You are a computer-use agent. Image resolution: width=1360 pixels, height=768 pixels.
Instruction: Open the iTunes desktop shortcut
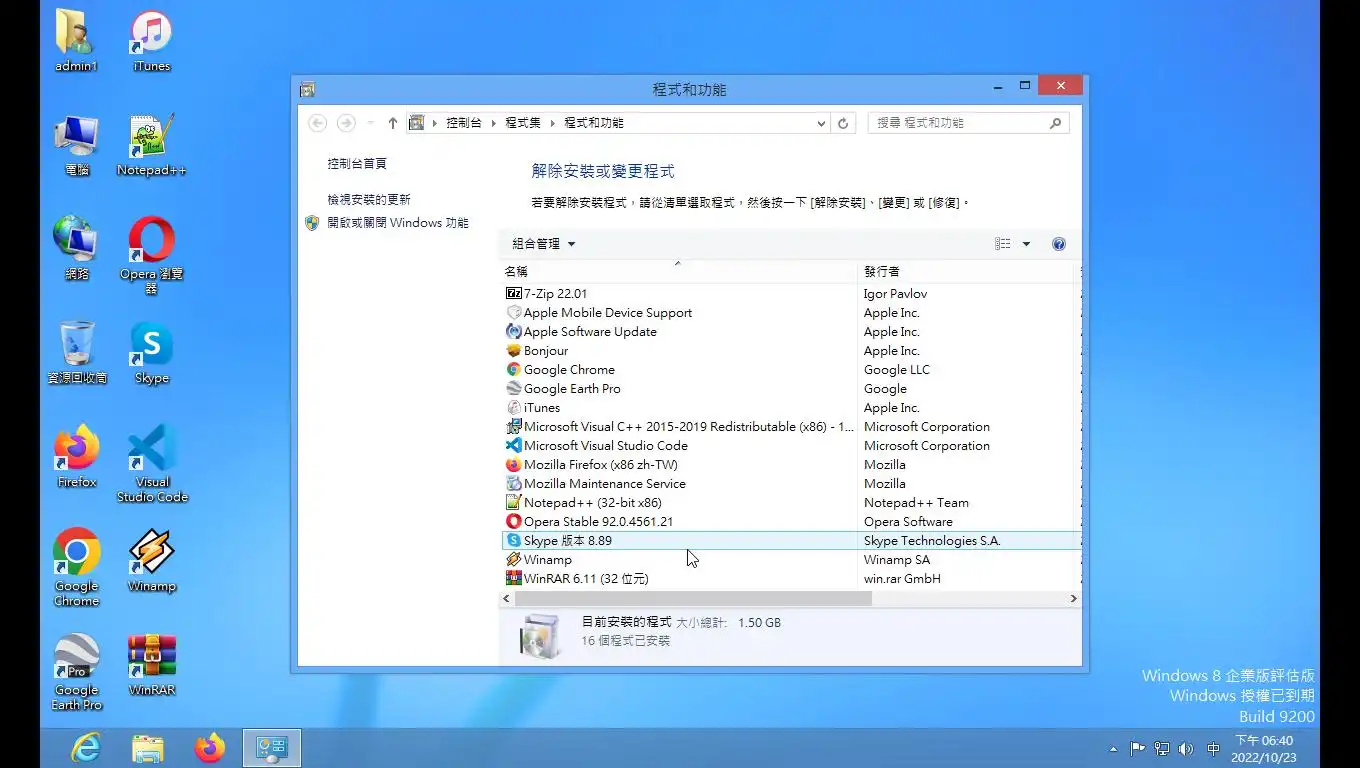click(152, 42)
